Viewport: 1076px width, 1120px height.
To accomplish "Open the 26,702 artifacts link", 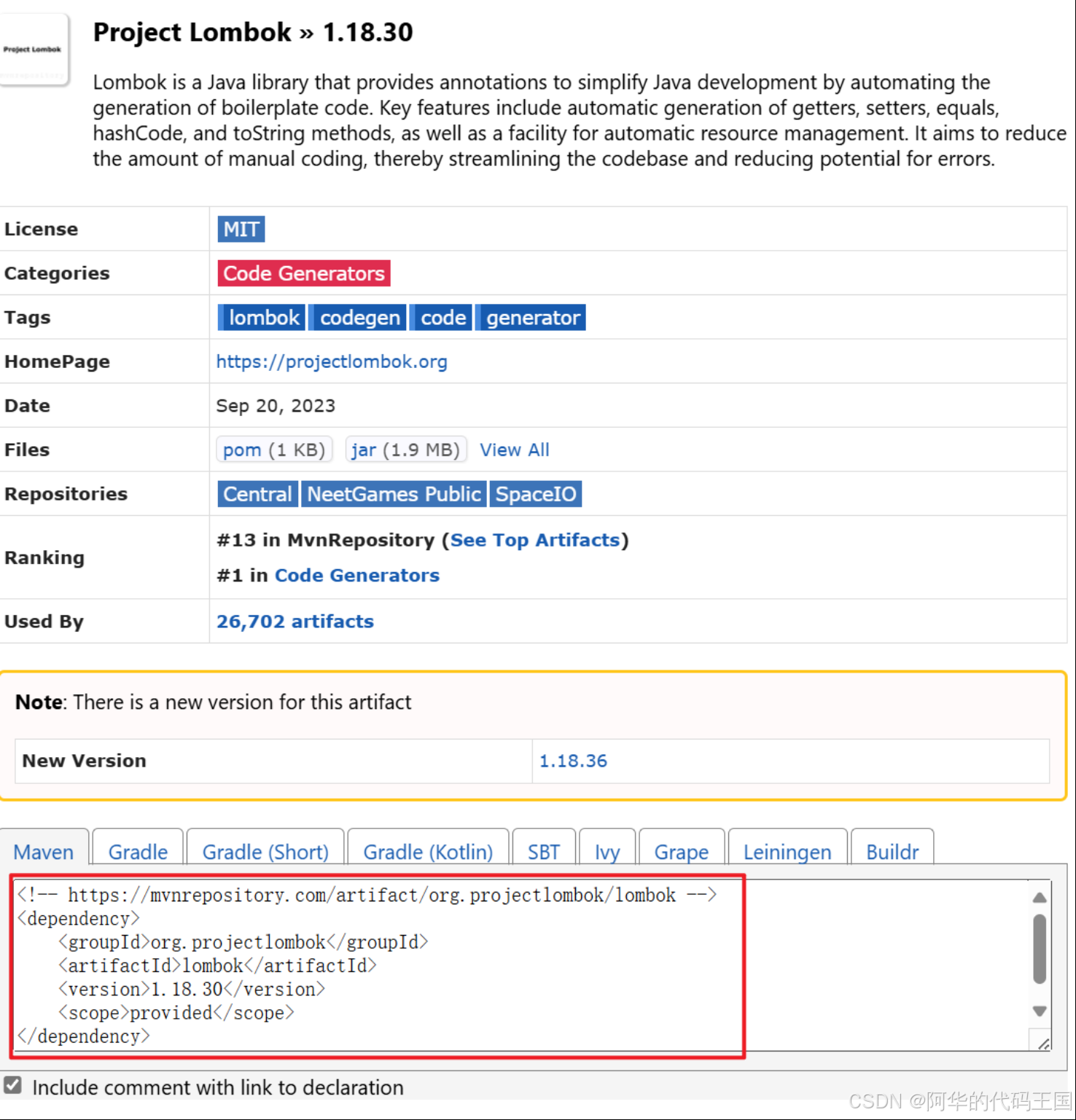I will click(295, 621).
